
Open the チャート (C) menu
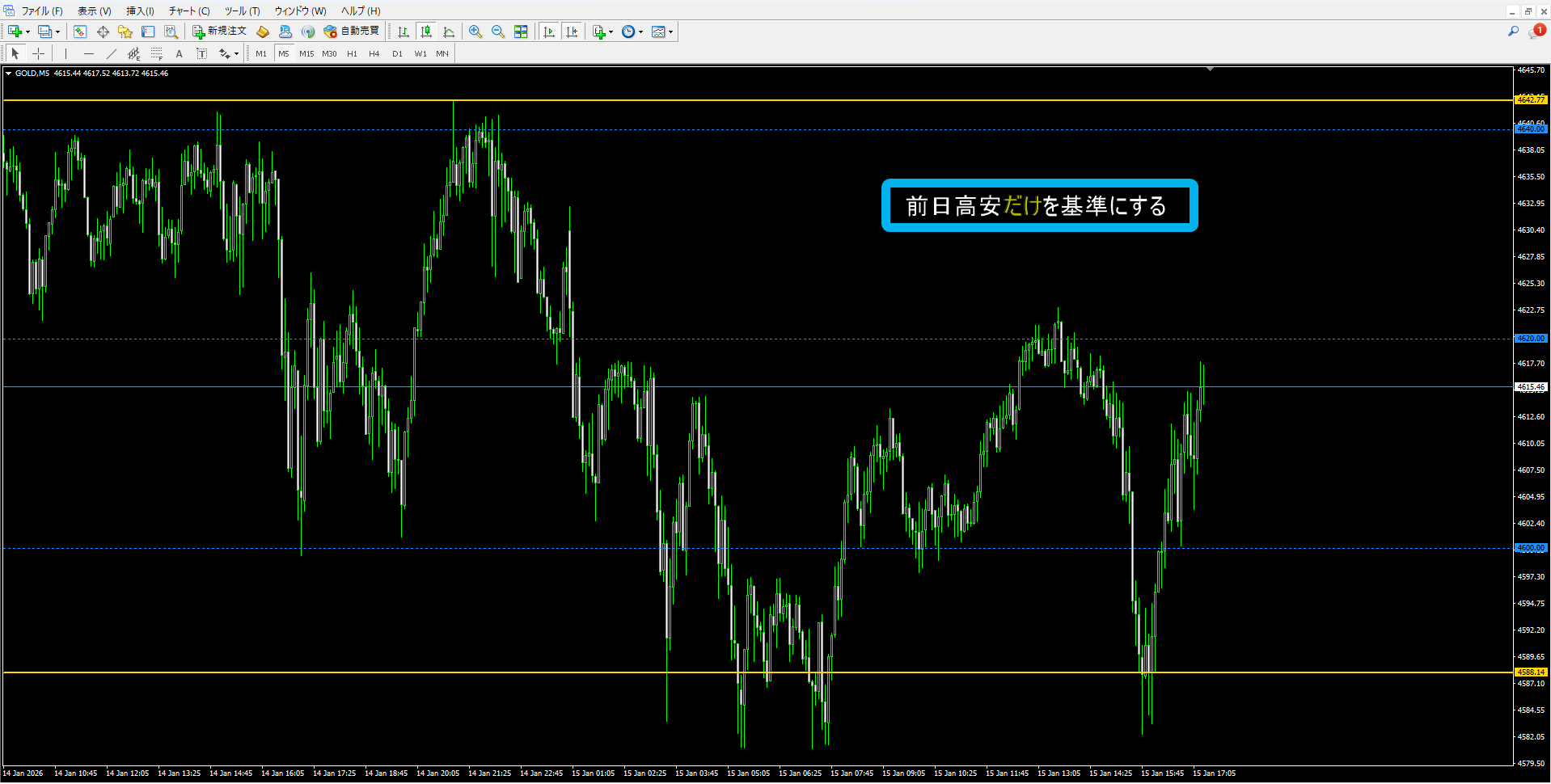(189, 11)
